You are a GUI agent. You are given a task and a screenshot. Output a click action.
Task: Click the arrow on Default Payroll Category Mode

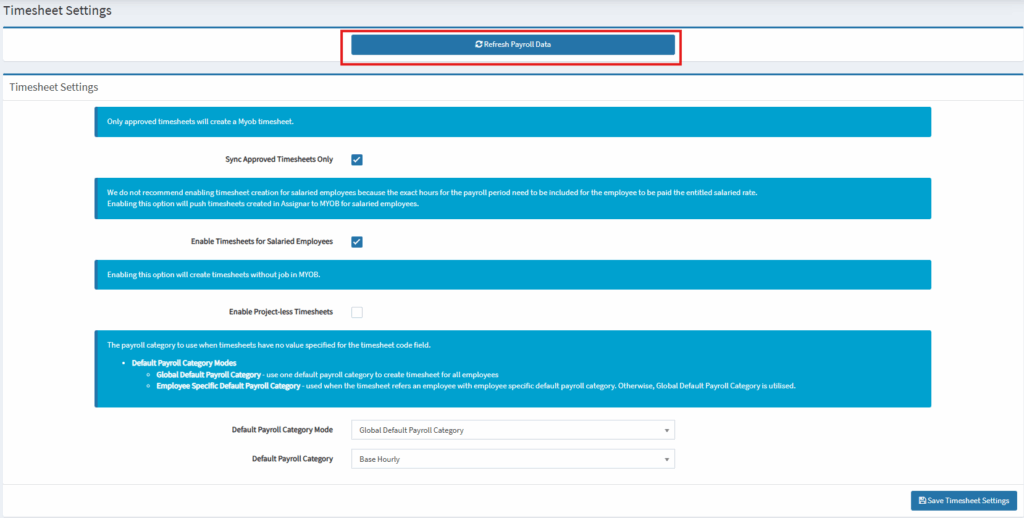coord(666,431)
